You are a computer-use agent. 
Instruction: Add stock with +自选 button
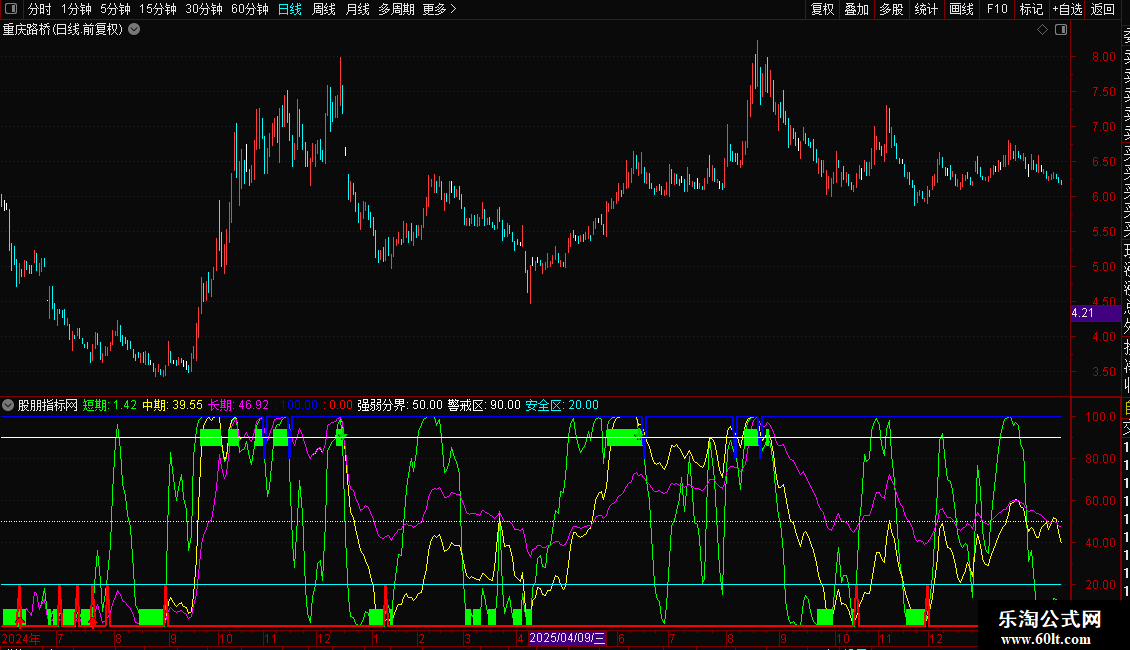[1067, 9]
